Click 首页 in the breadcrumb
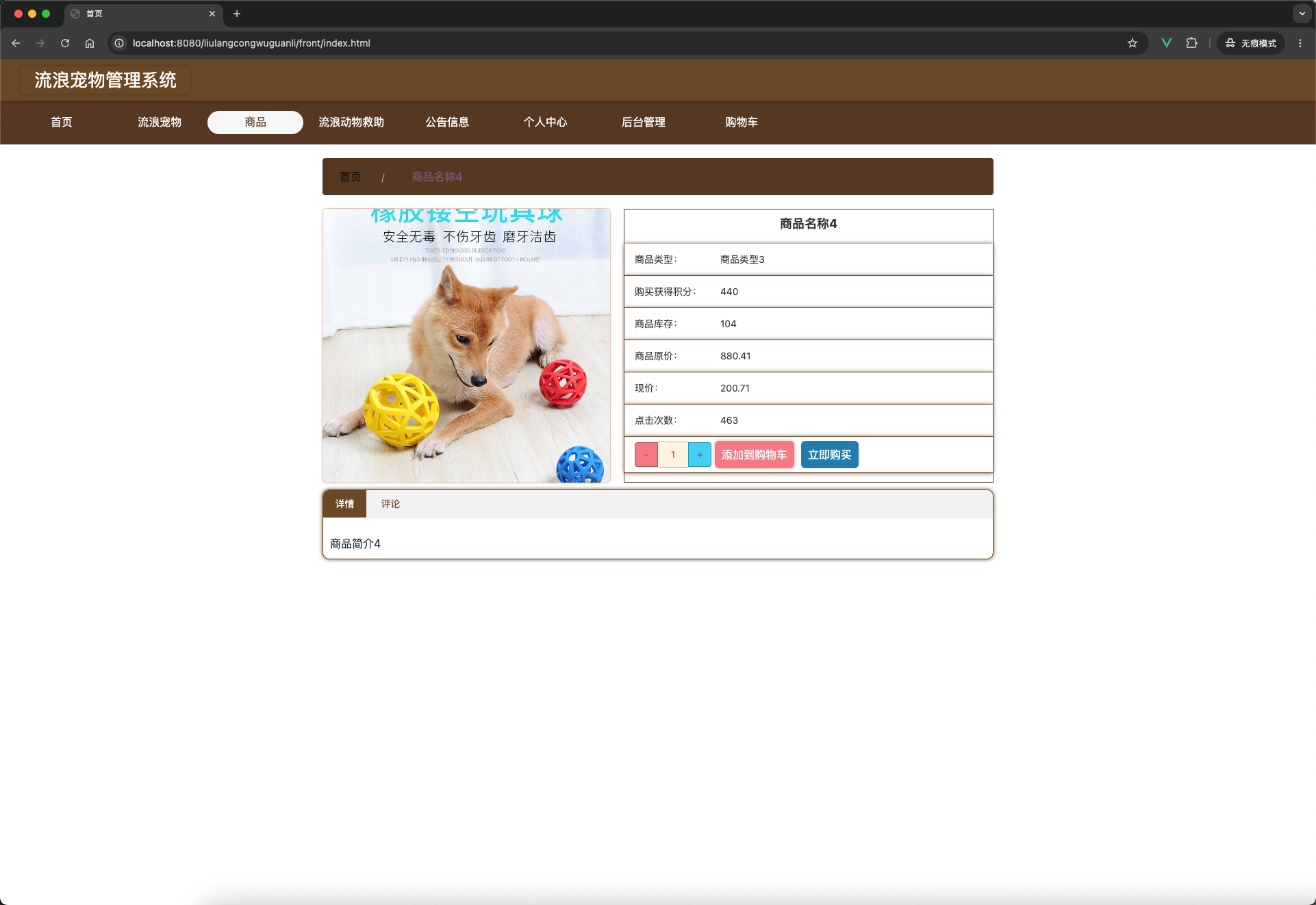Screen dimensions: 1316x905 351,177
